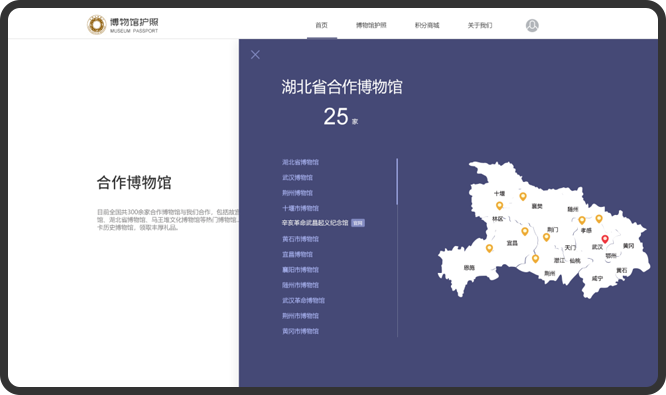Open 襄阳市博物馆 in the list
The width and height of the screenshot is (666, 395).
tap(300, 270)
